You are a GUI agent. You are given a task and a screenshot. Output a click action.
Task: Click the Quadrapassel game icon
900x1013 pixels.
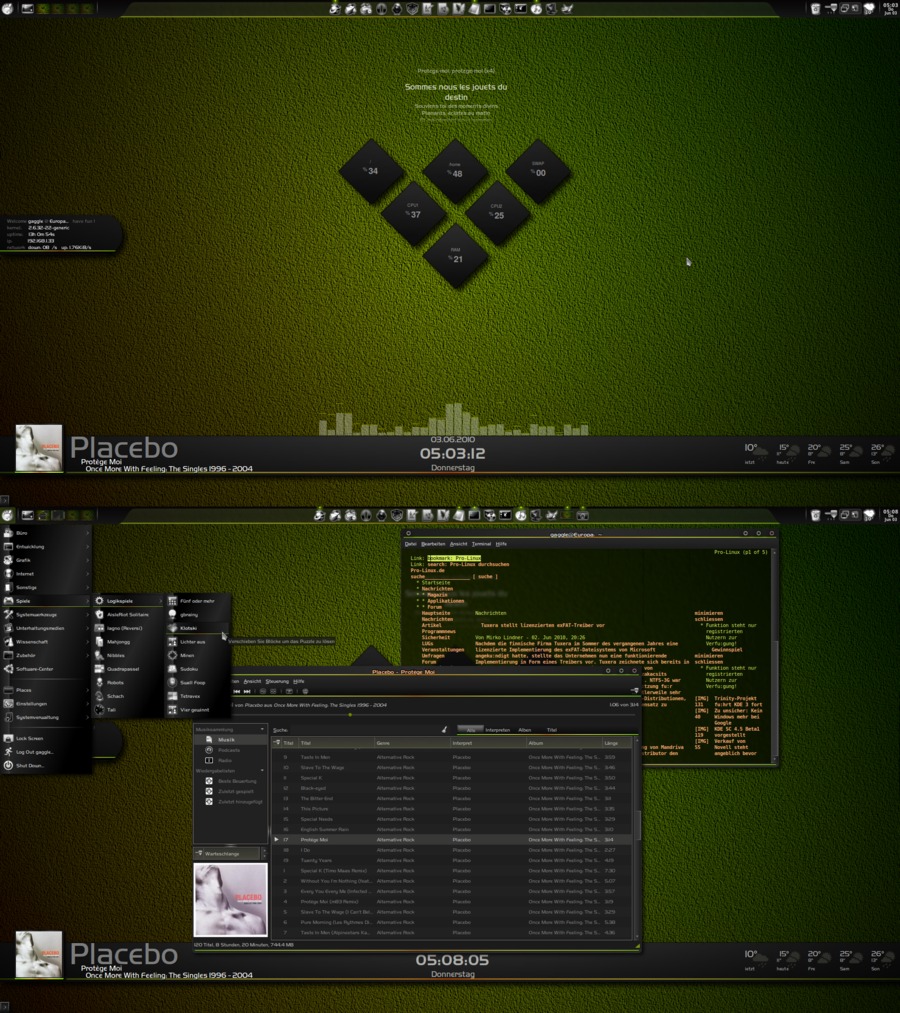99,669
